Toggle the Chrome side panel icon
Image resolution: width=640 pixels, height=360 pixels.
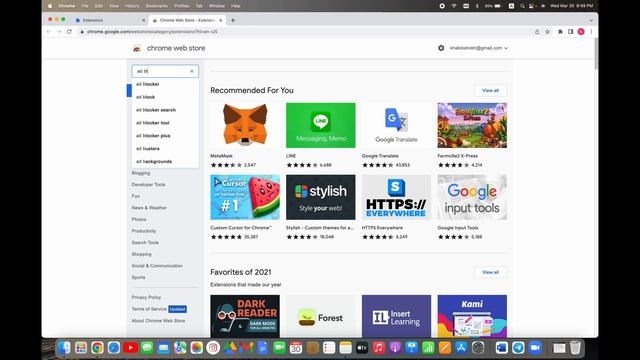[571, 31]
